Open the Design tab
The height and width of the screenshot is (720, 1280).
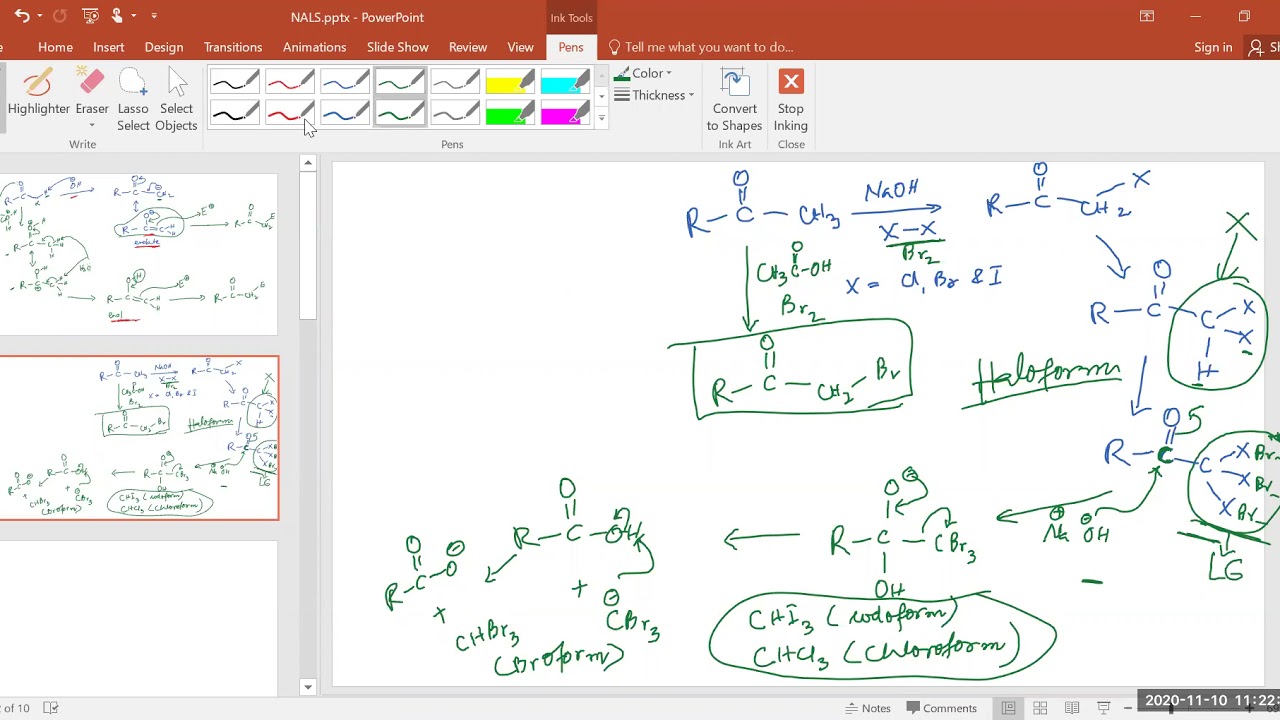[163, 47]
